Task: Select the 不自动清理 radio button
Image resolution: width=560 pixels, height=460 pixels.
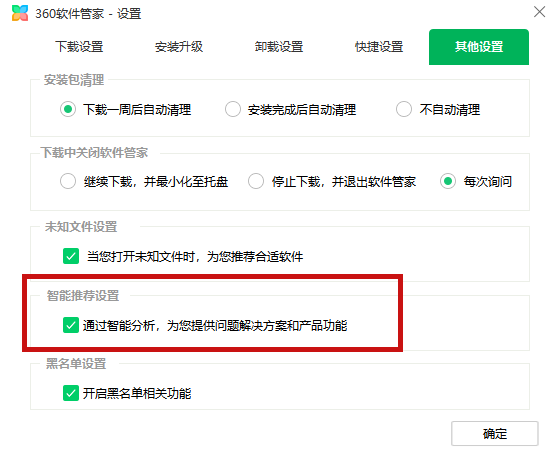Action: click(x=404, y=109)
